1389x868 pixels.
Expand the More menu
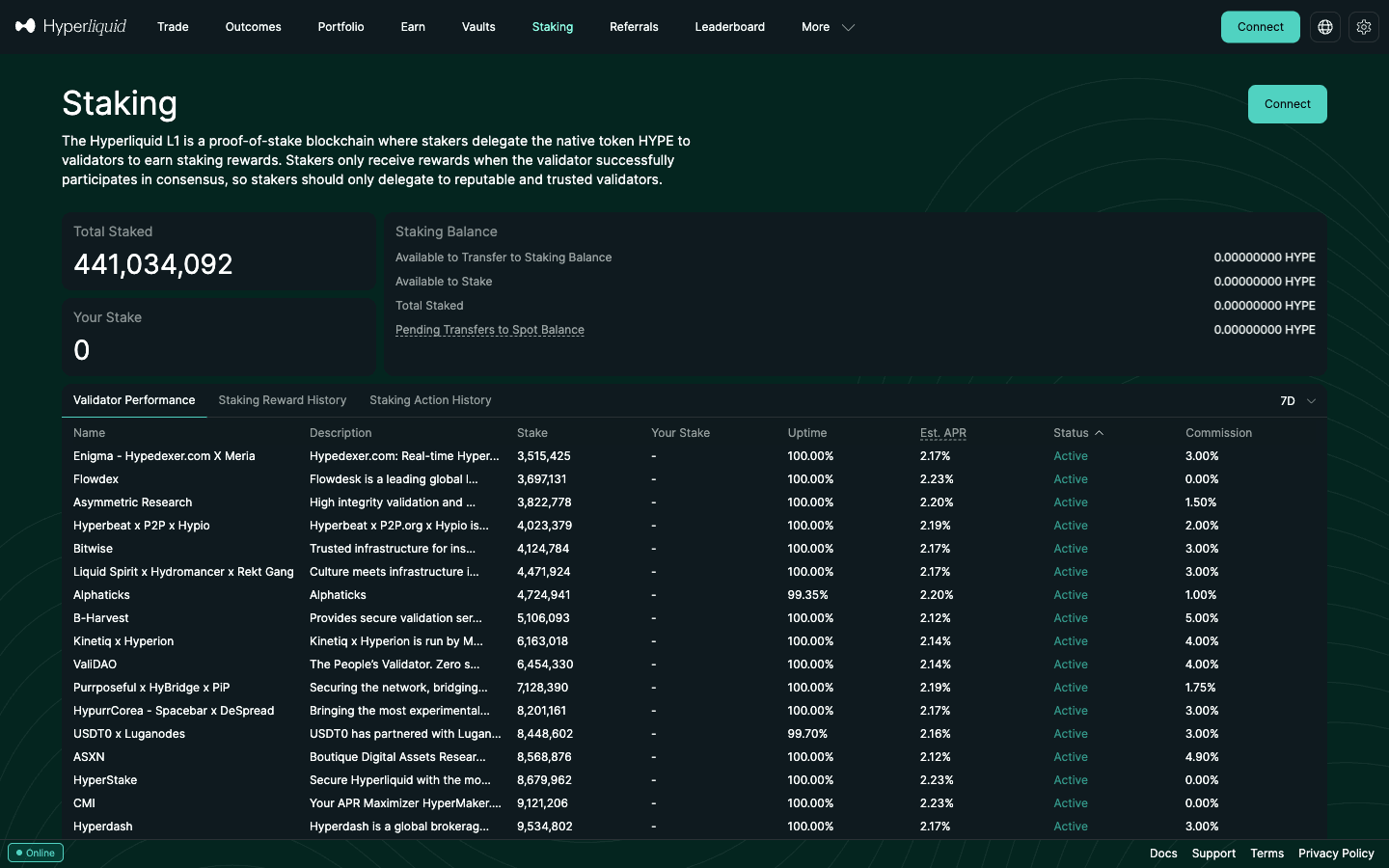click(828, 27)
